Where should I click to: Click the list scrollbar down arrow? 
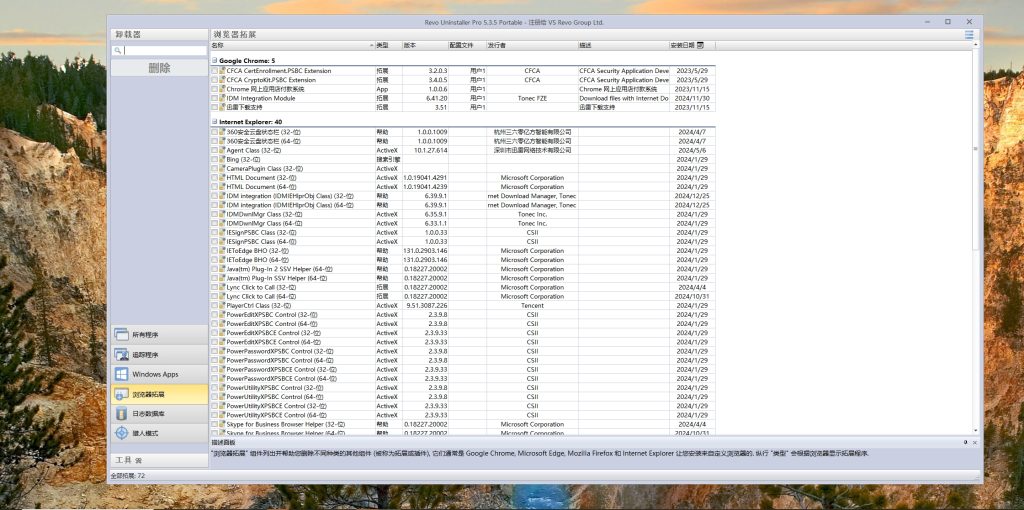976,430
